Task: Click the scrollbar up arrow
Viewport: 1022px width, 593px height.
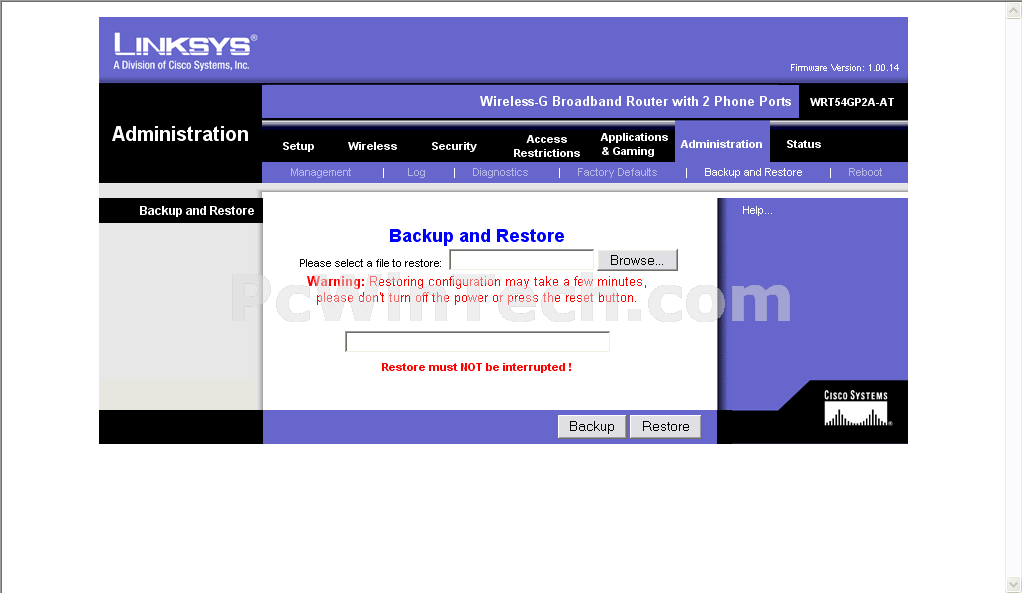Action: (1013, 10)
